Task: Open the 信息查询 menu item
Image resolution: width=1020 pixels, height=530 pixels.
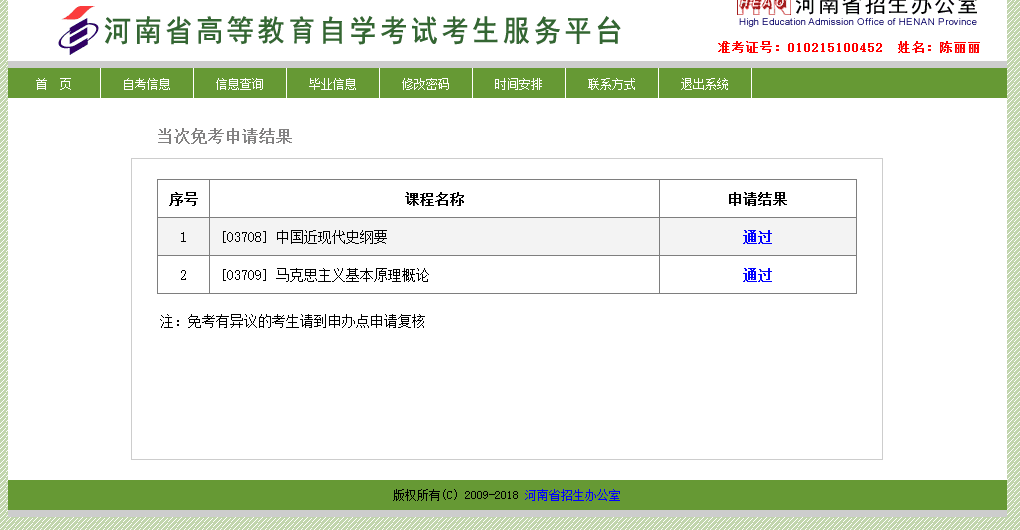Action: 240,84
